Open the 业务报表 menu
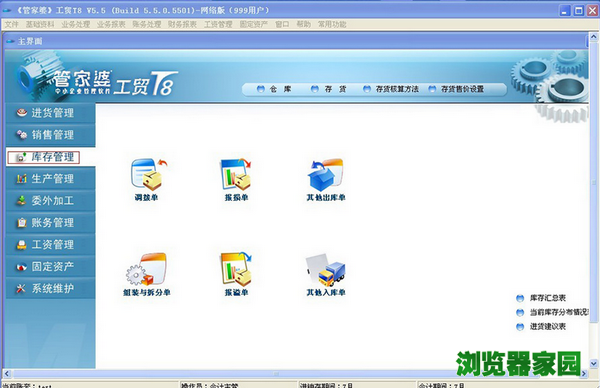 [x=111, y=24]
